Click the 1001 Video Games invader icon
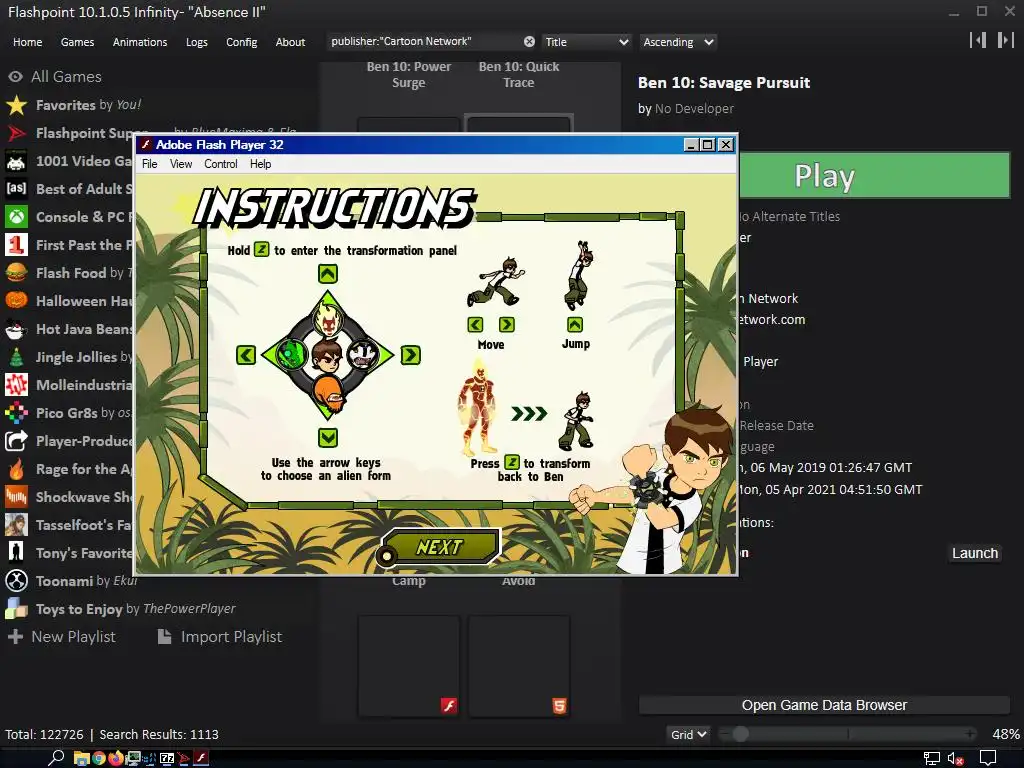 point(16,161)
